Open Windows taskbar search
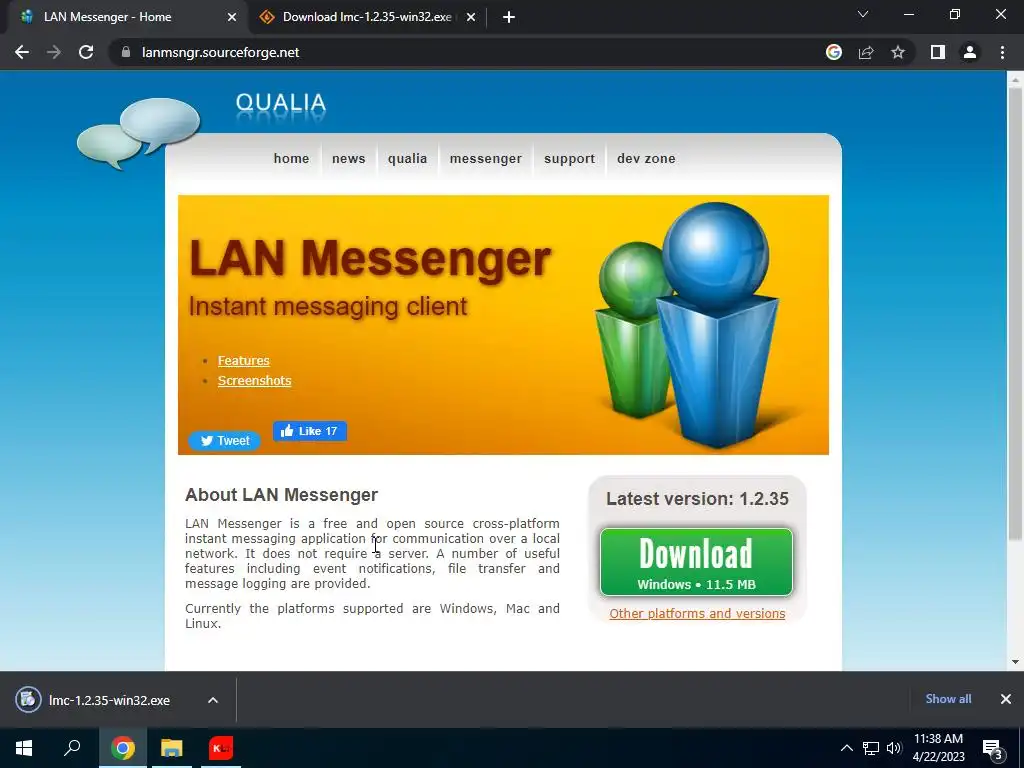Screen dimensions: 1024x768 (72, 748)
